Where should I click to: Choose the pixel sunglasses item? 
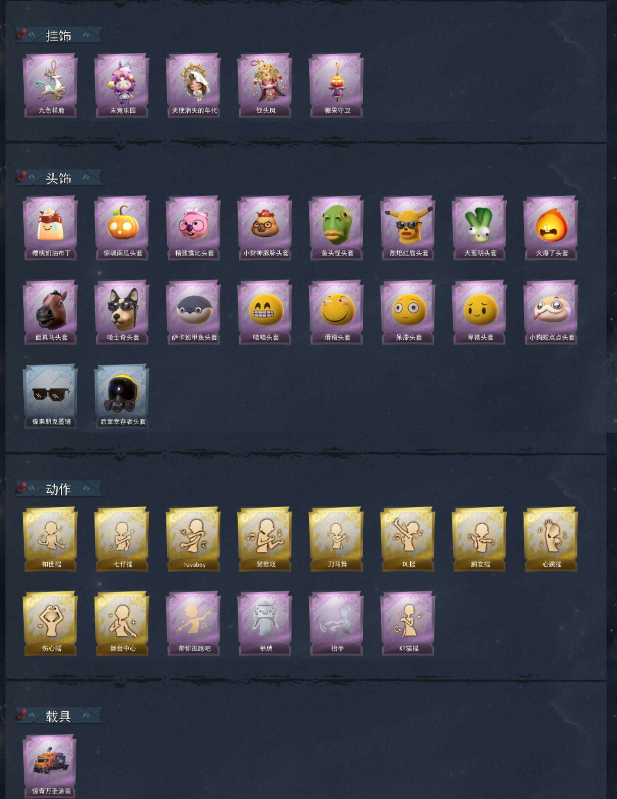coord(50,396)
